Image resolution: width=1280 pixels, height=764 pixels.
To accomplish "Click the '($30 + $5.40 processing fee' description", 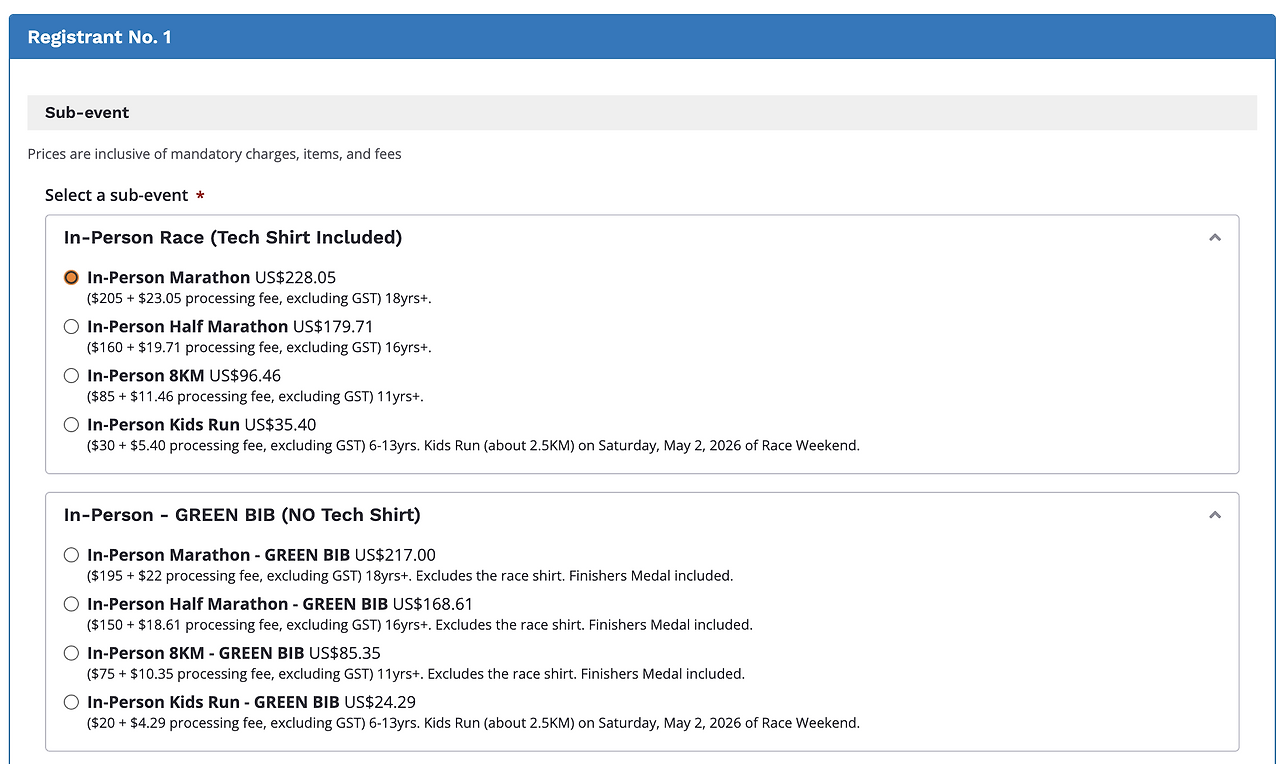I will (x=473, y=445).
